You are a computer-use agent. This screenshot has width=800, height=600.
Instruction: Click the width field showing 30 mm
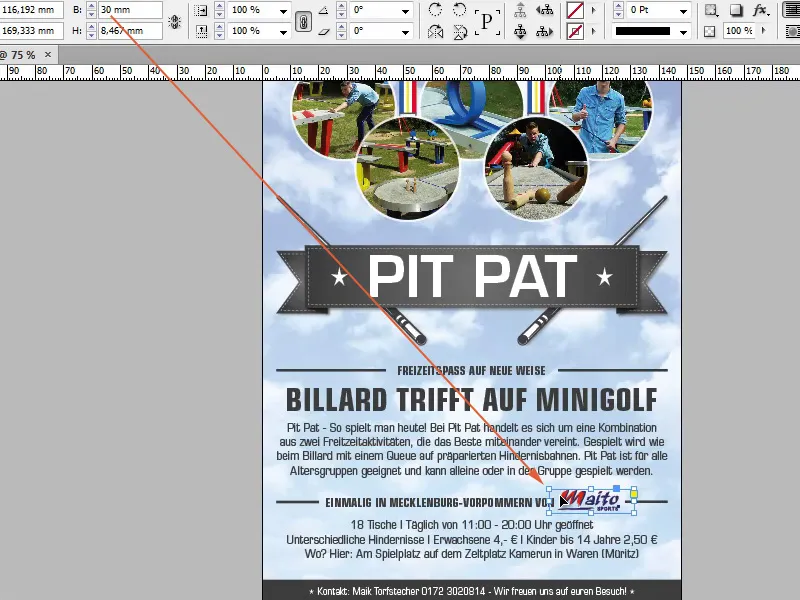pyautogui.click(x=130, y=10)
